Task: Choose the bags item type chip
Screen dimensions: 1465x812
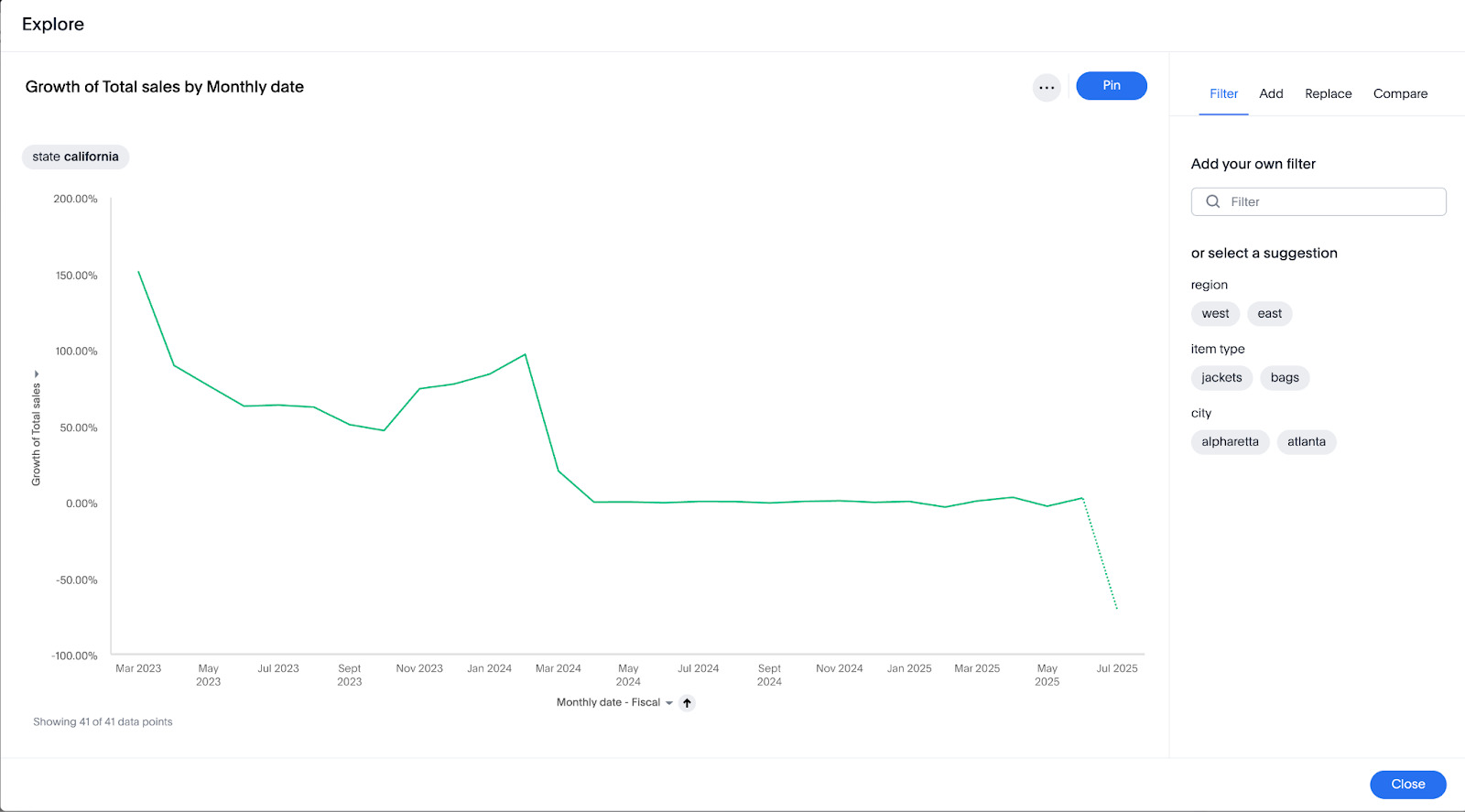Action: pos(1285,378)
